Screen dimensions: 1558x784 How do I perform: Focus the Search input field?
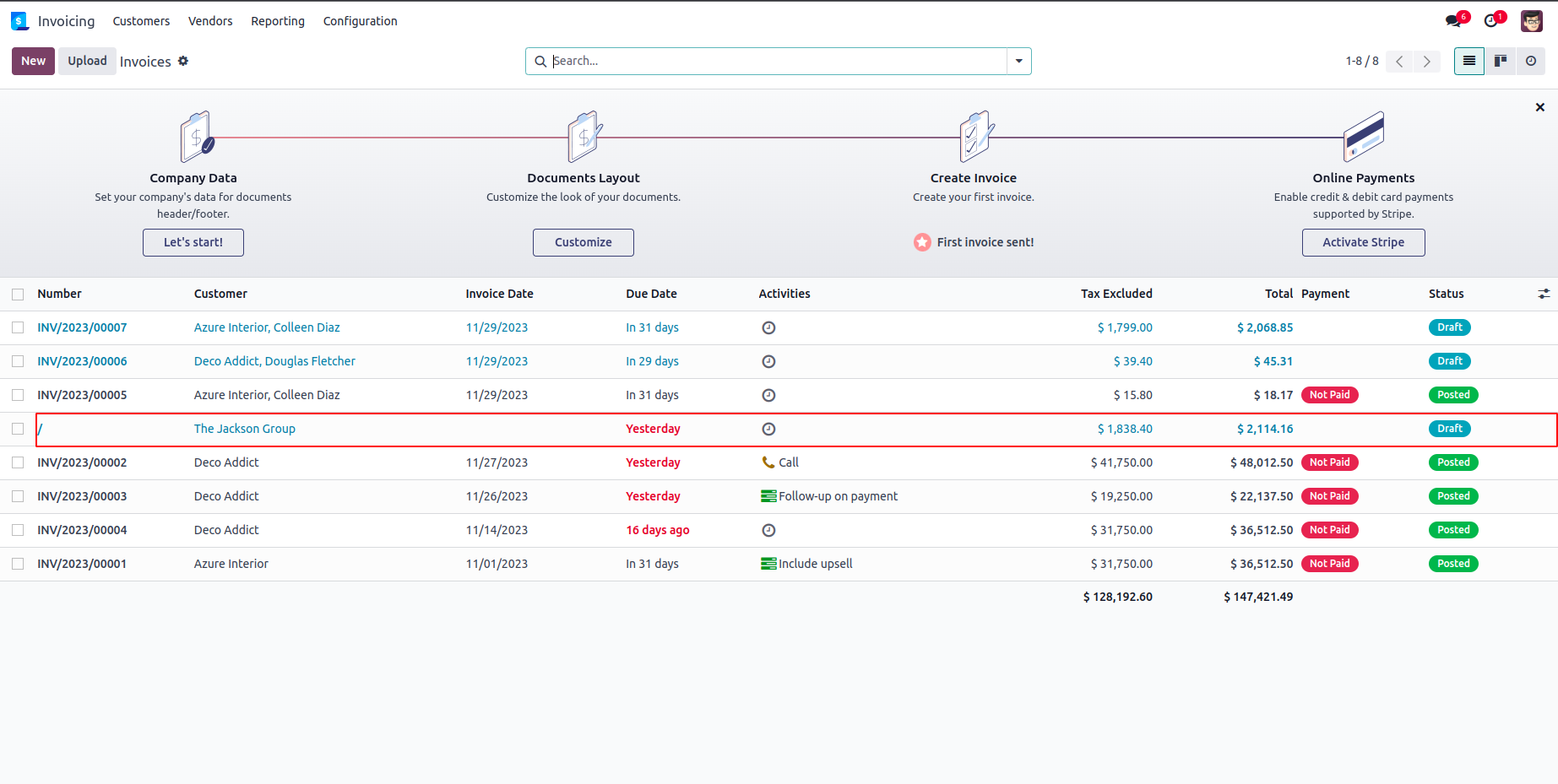coord(777,61)
